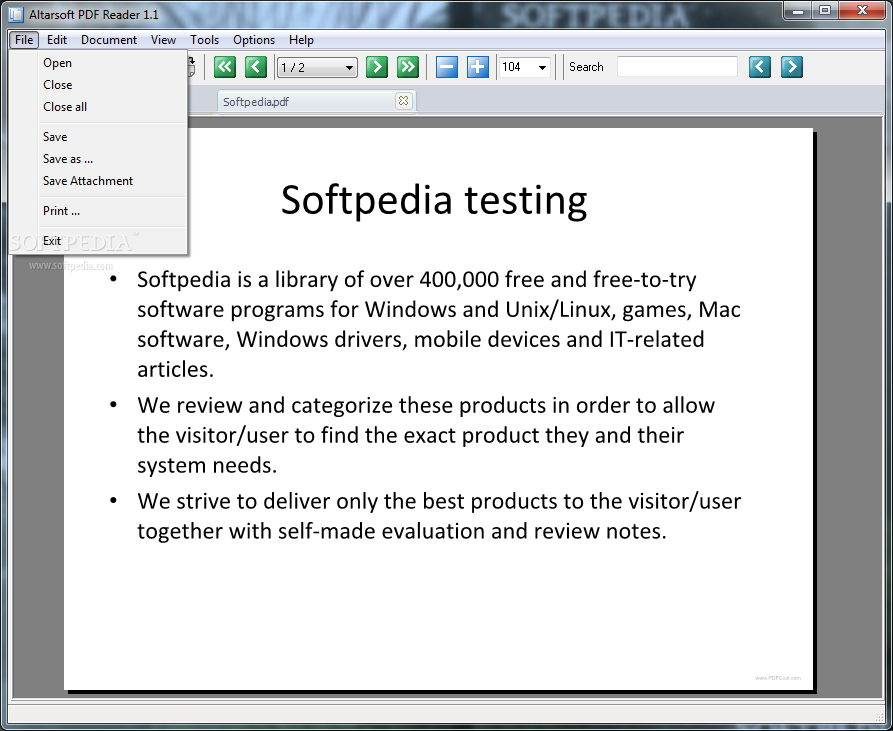Open the Help menu
The image size is (893, 731).
pos(301,40)
